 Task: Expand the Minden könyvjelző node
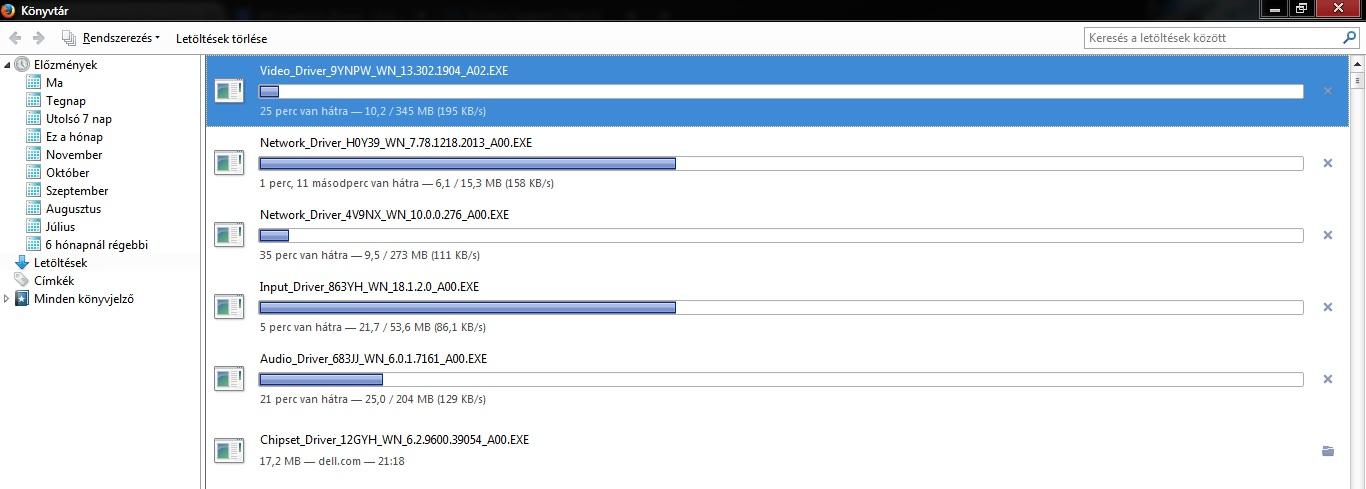click(8, 299)
